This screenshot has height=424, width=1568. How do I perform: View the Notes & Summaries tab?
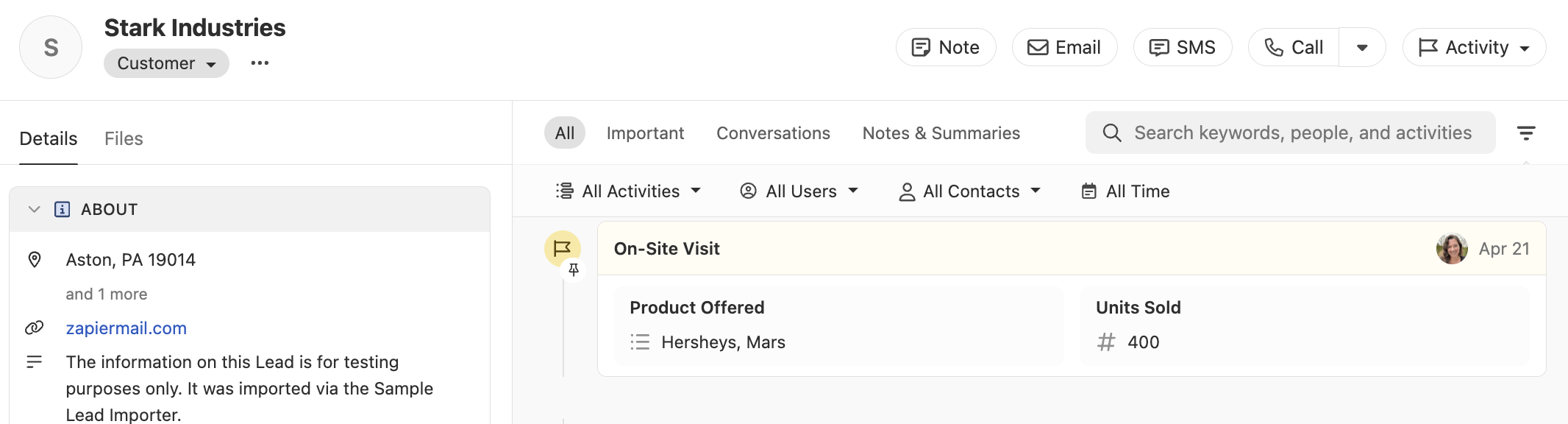pyautogui.click(x=941, y=133)
